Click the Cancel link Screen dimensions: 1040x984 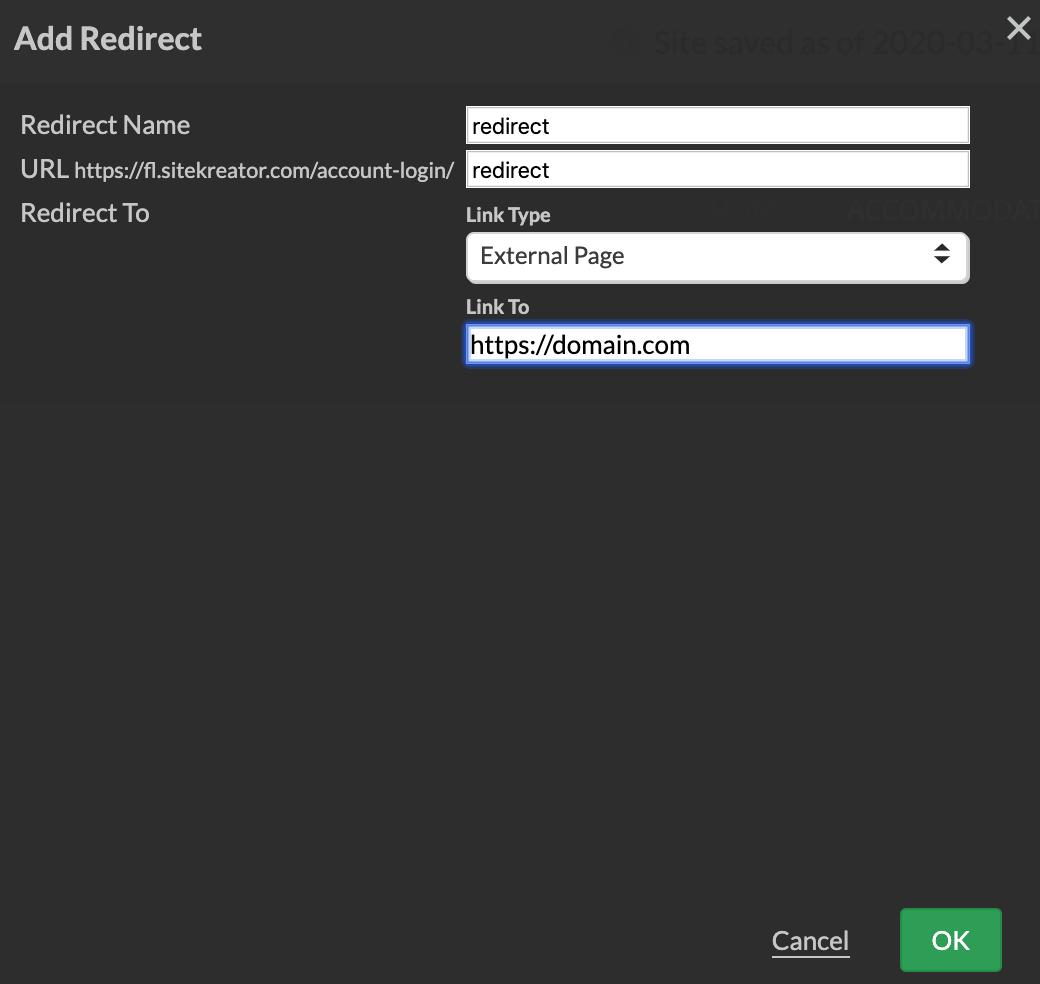(810, 941)
